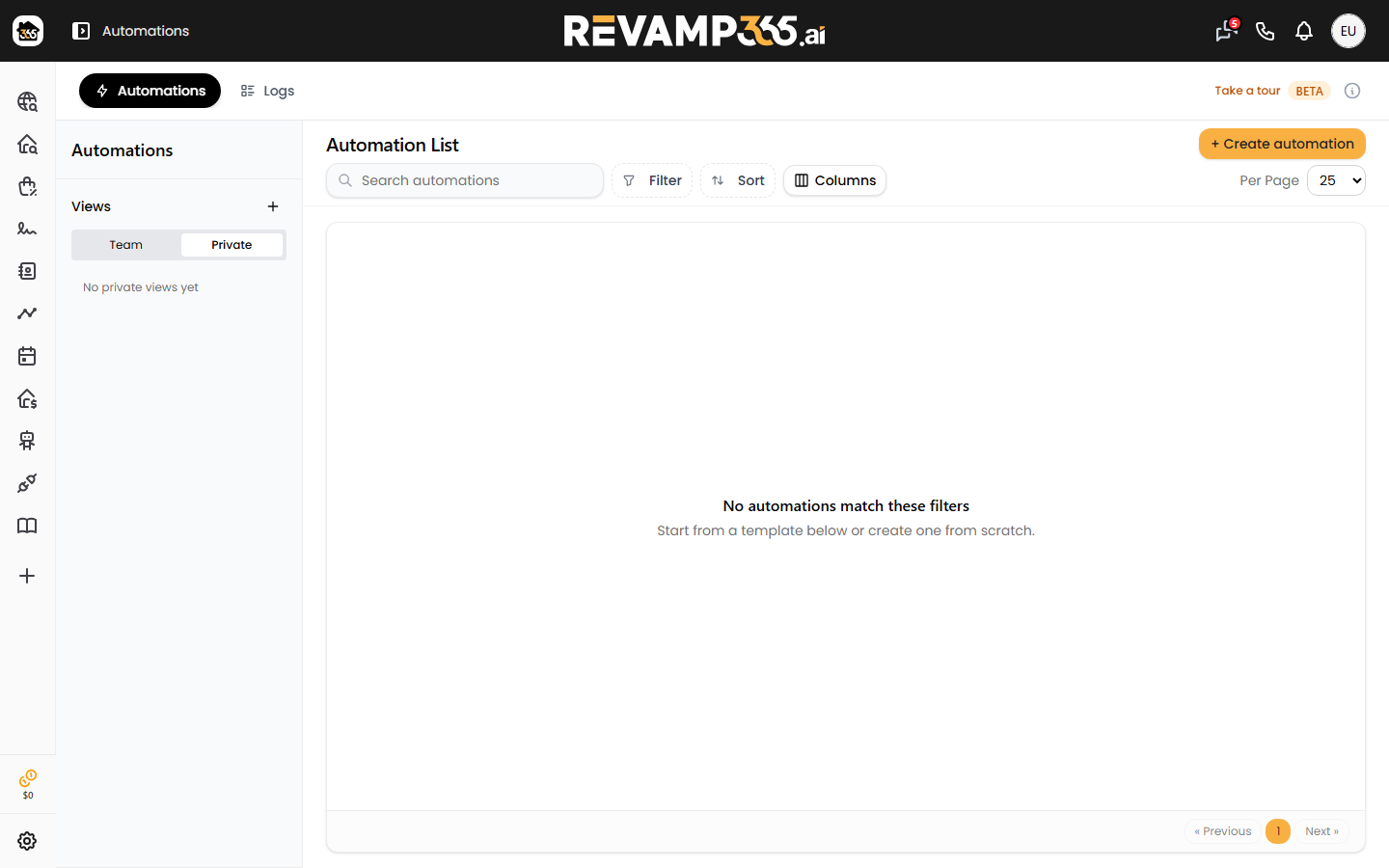Click the "Views" label
Image resolution: width=1389 pixels, height=868 pixels.
coord(91,206)
